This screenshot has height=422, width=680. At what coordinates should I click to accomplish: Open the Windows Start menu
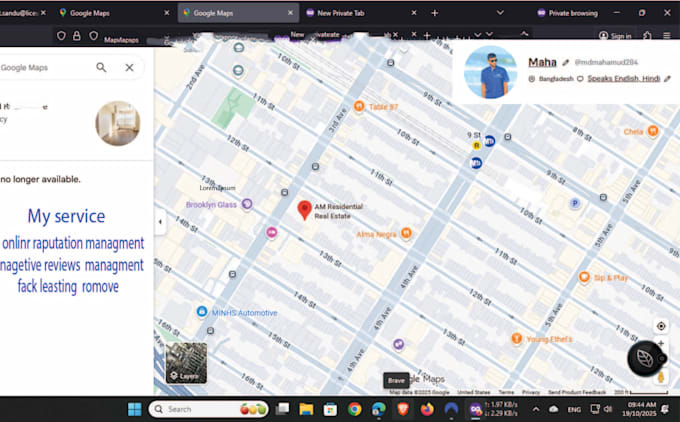(134, 409)
